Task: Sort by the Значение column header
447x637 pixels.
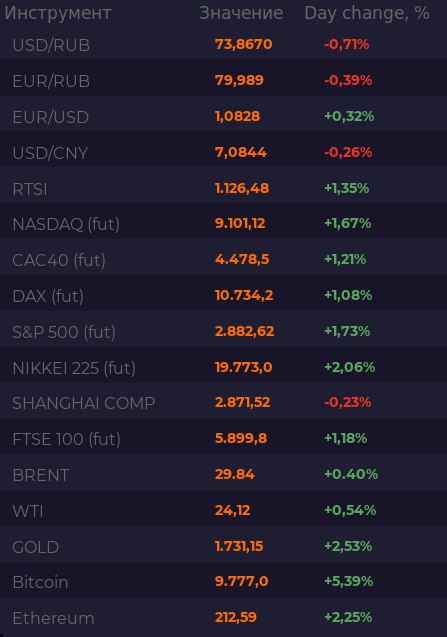Action: 241,13
